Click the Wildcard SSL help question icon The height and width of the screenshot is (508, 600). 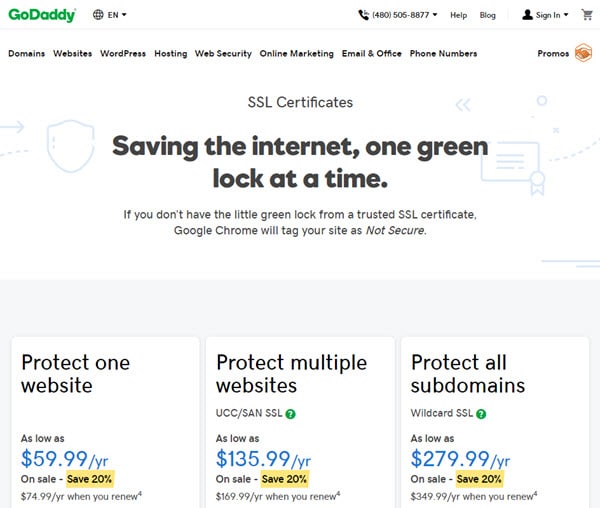coord(481,414)
